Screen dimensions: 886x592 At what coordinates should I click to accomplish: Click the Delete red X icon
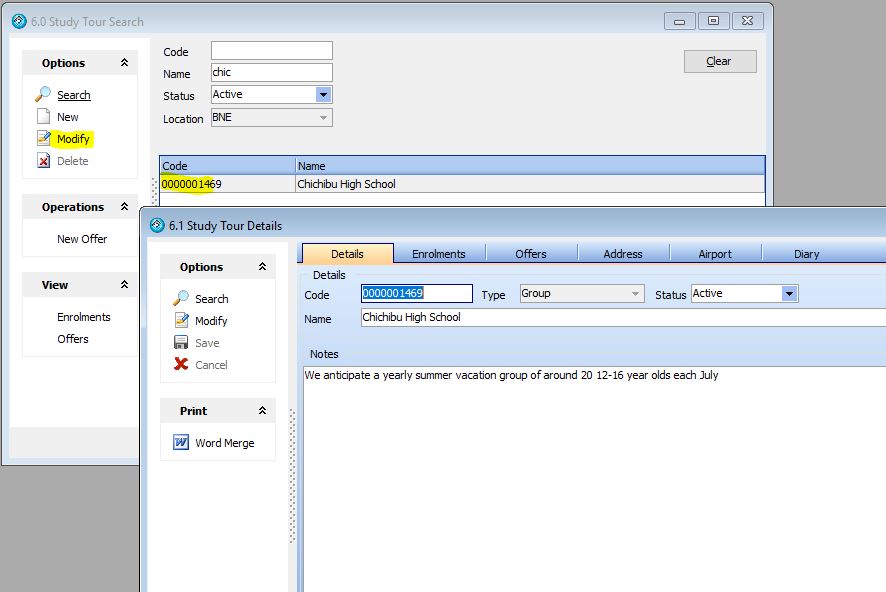(43, 161)
